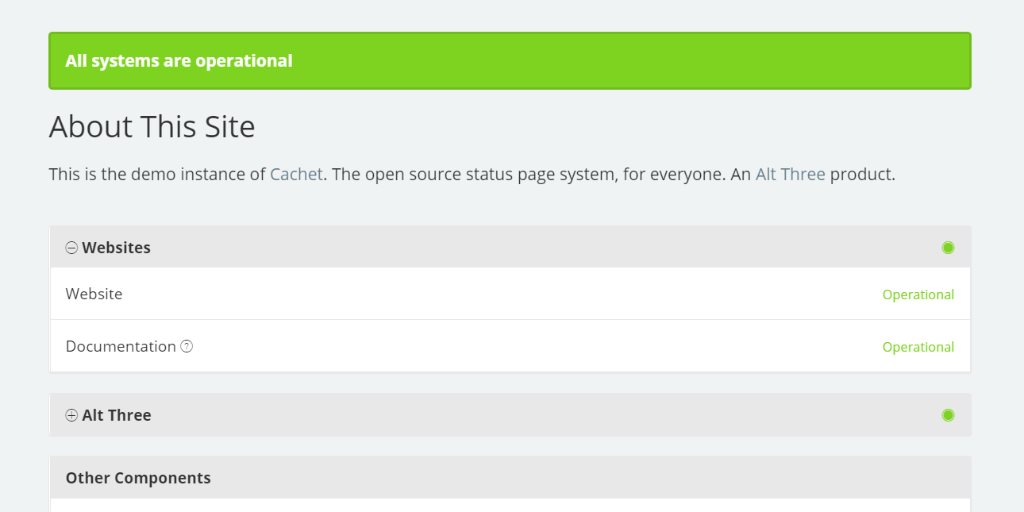Open the Alt Three link in description
The width and height of the screenshot is (1024, 512).
(790, 174)
